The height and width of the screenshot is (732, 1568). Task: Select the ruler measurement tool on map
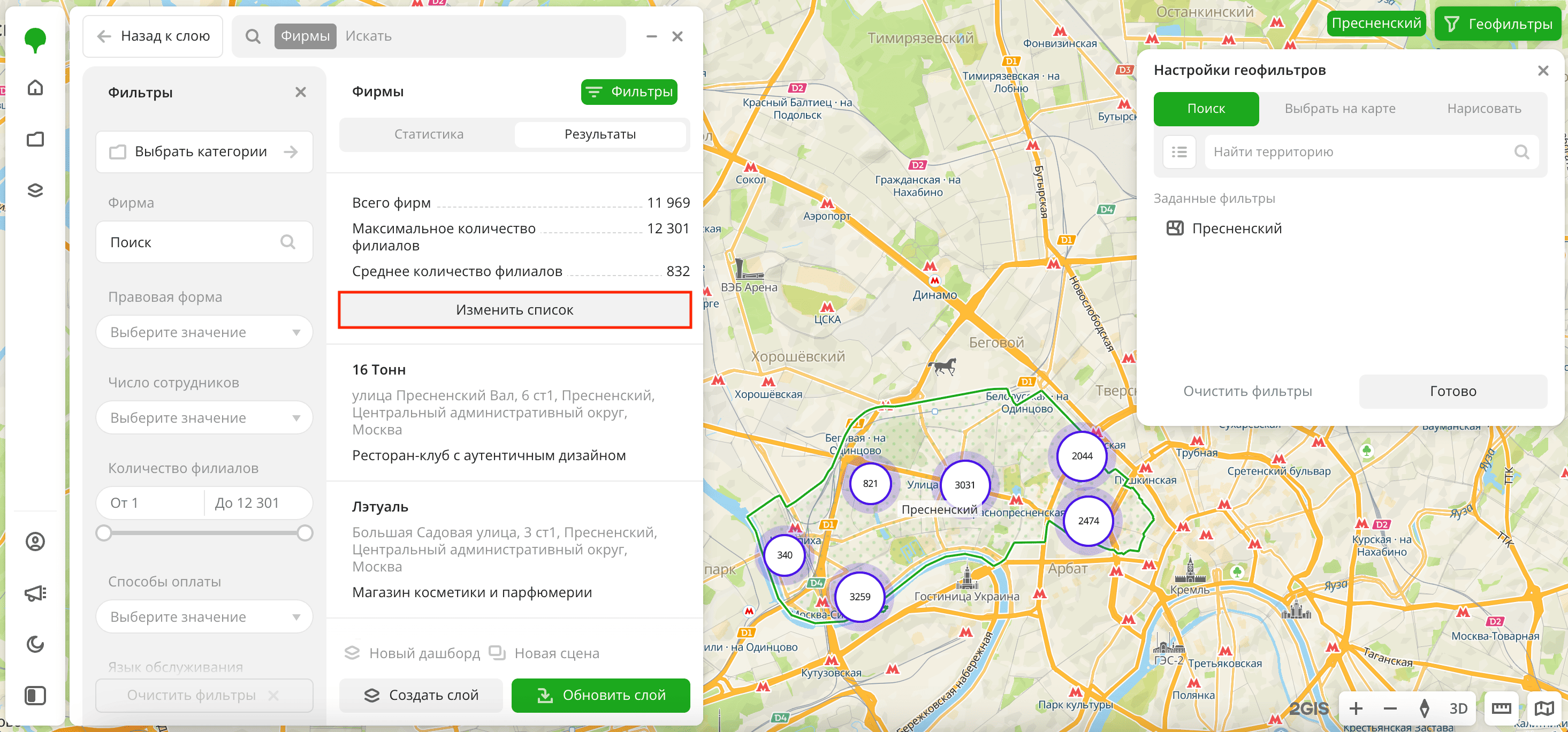click(x=1502, y=710)
